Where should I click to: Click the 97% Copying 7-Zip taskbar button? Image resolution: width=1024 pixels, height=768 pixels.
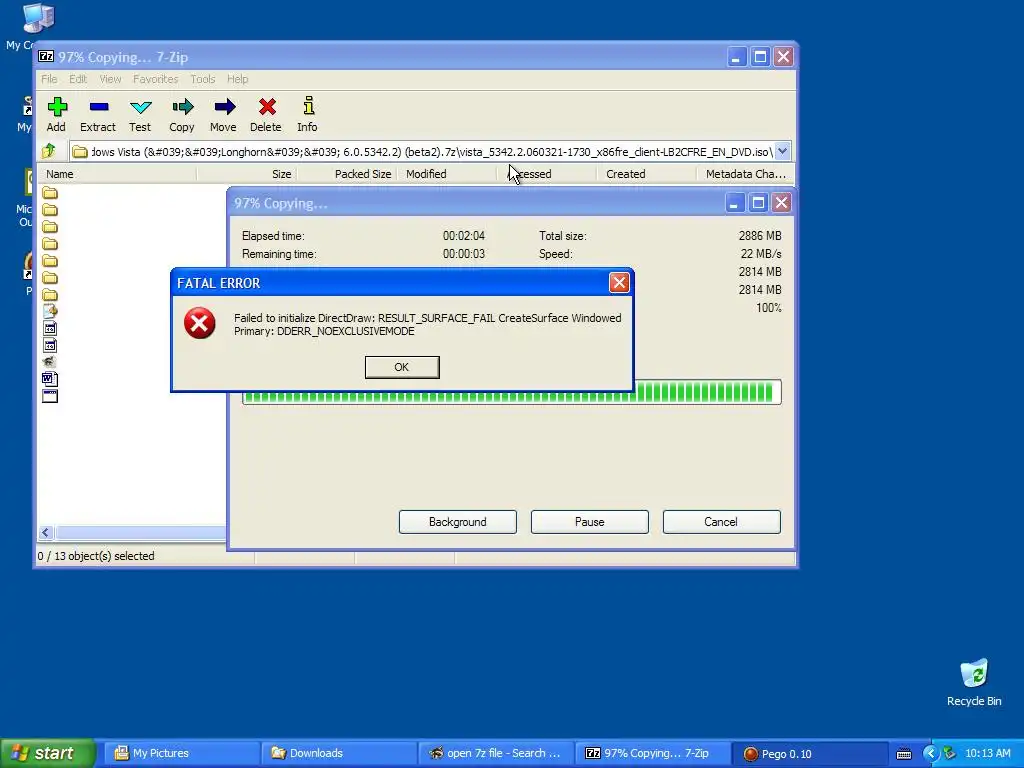point(652,754)
